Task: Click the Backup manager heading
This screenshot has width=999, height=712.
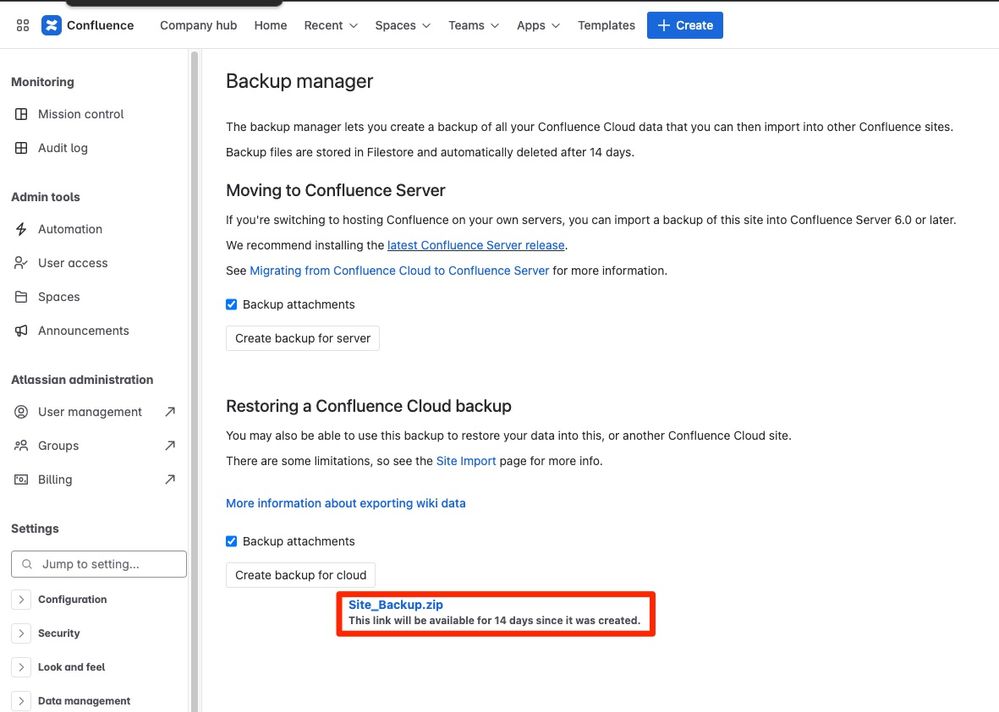Action: tap(299, 81)
